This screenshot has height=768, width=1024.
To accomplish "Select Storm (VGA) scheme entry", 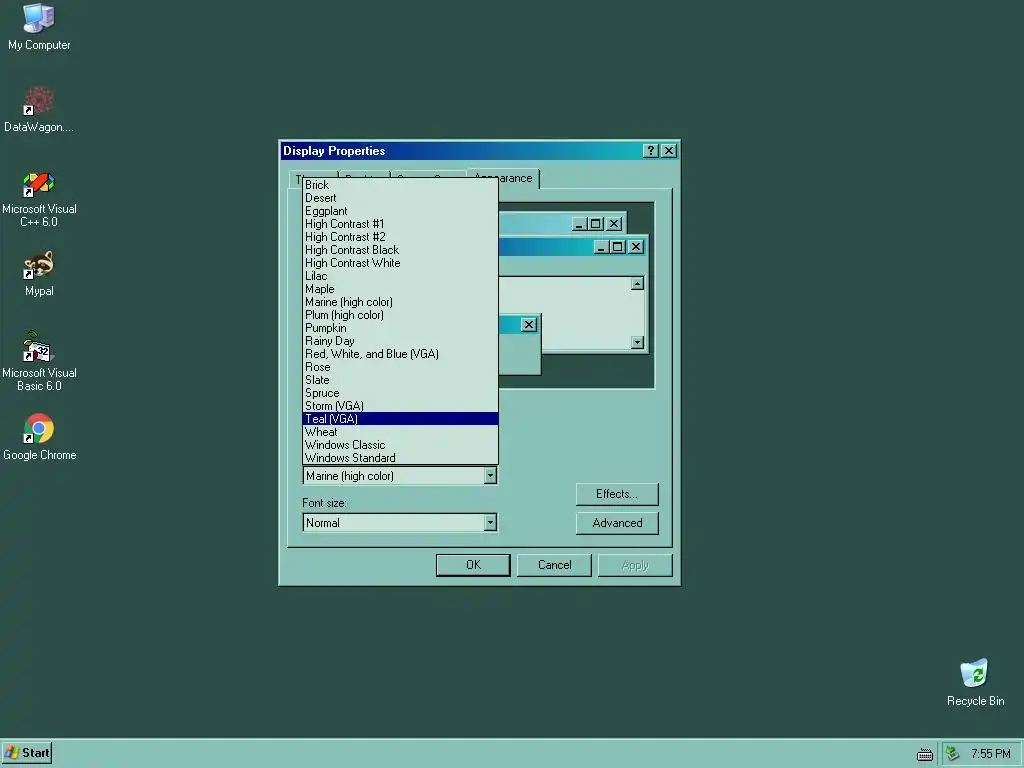I will click(400, 406).
